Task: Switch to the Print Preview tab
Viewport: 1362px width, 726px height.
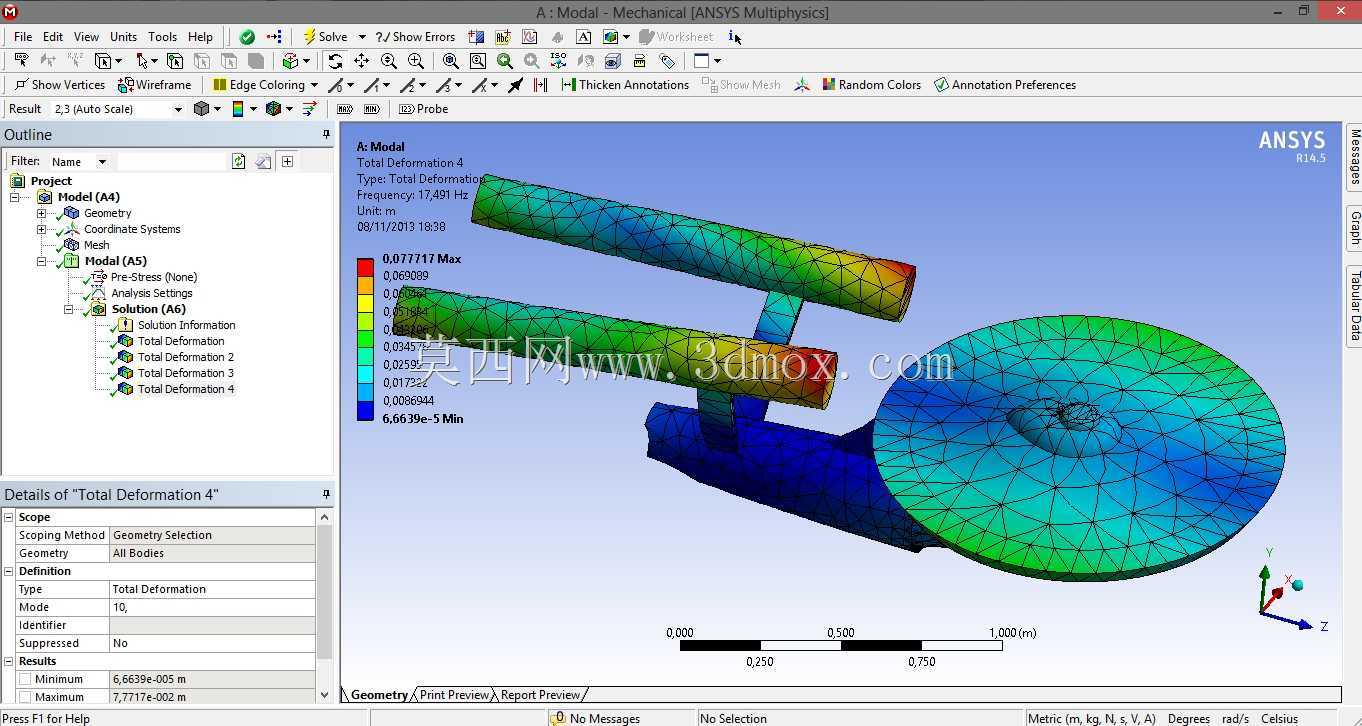Action: point(455,695)
